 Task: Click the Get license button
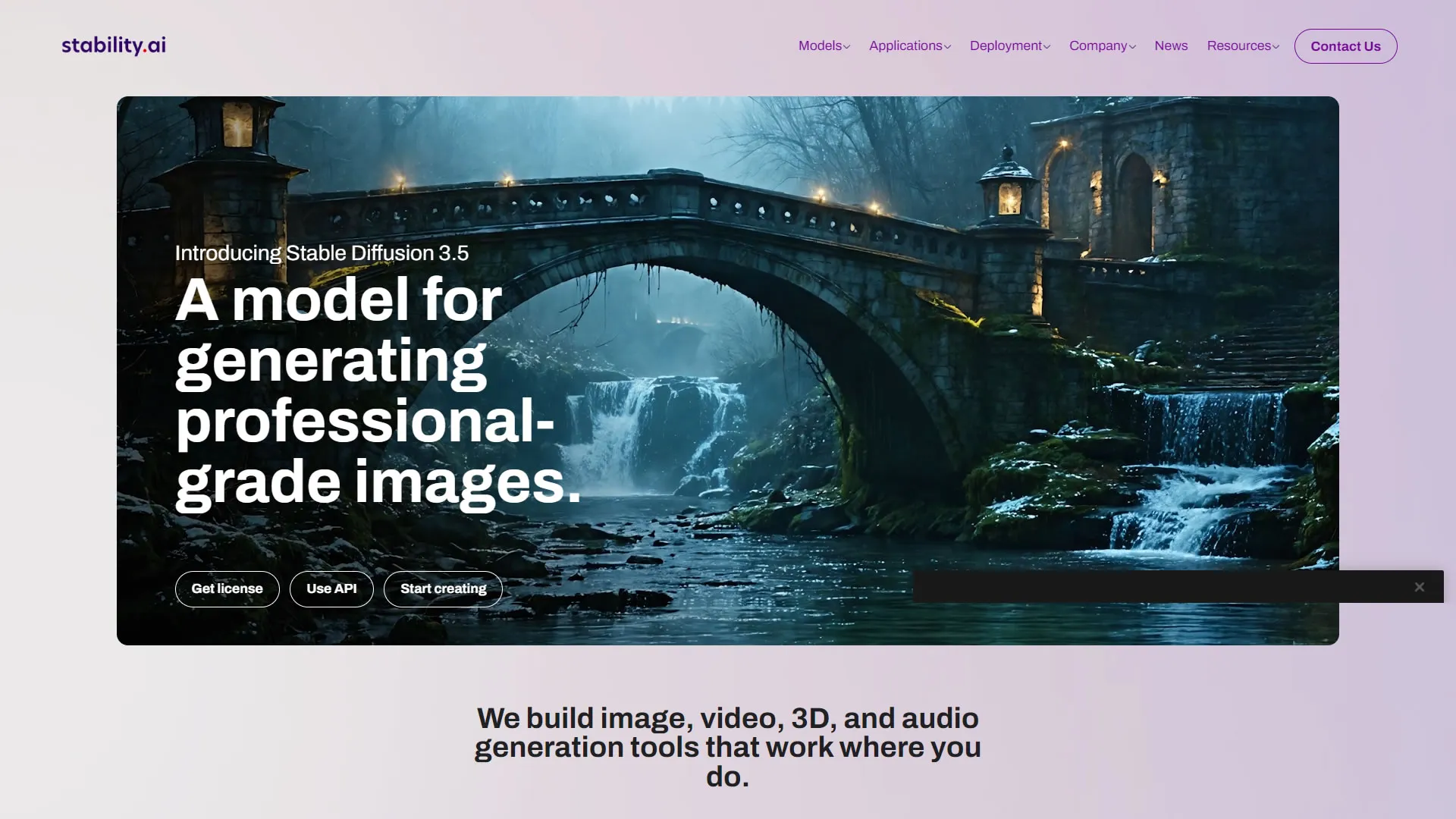pyautogui.click(x=227, y=588)
